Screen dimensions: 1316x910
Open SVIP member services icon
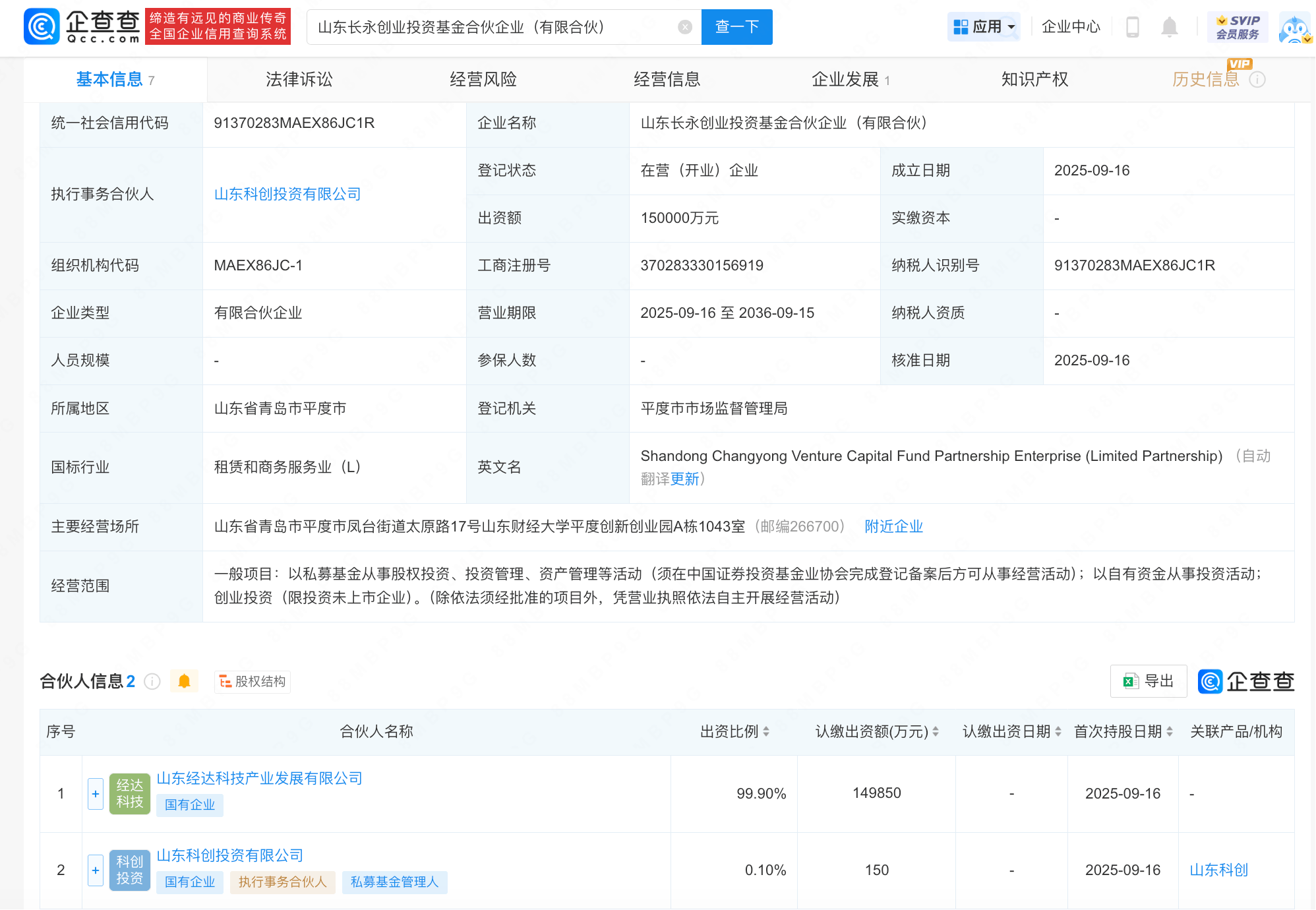pos(1238,27)
